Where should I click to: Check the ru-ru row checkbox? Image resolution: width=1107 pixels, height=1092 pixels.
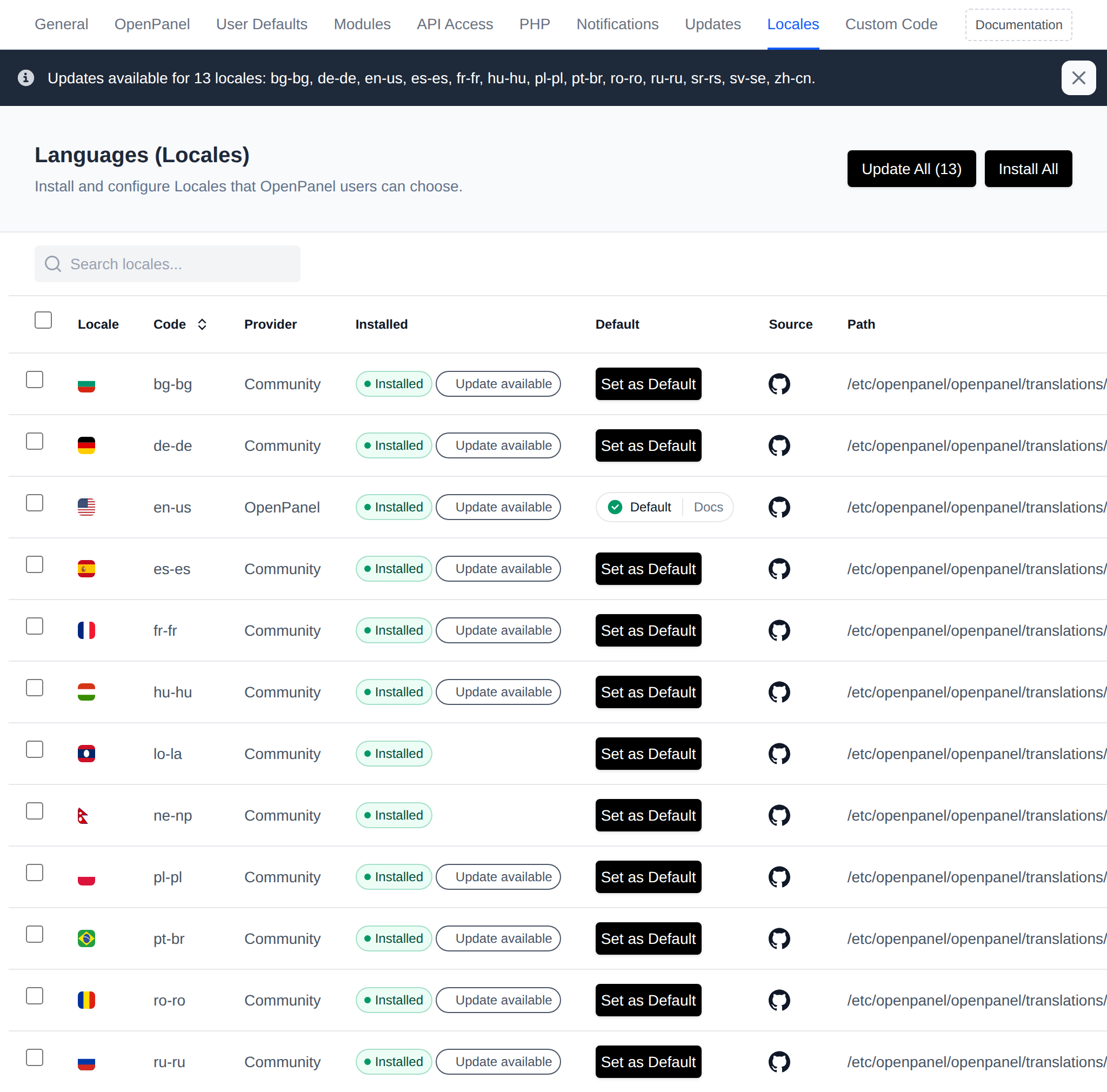click(35, 1056)
